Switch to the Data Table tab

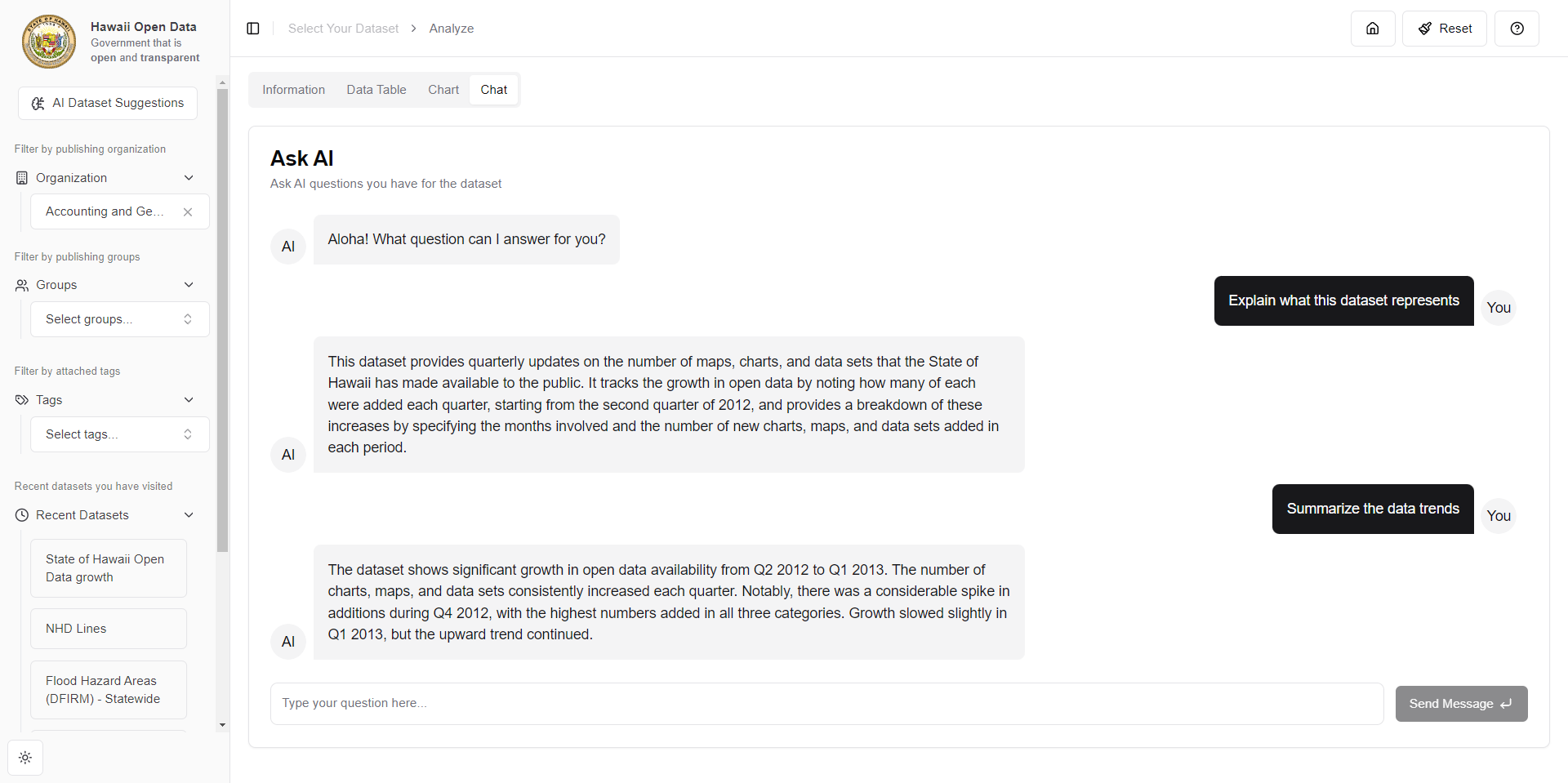click(376, 90)
